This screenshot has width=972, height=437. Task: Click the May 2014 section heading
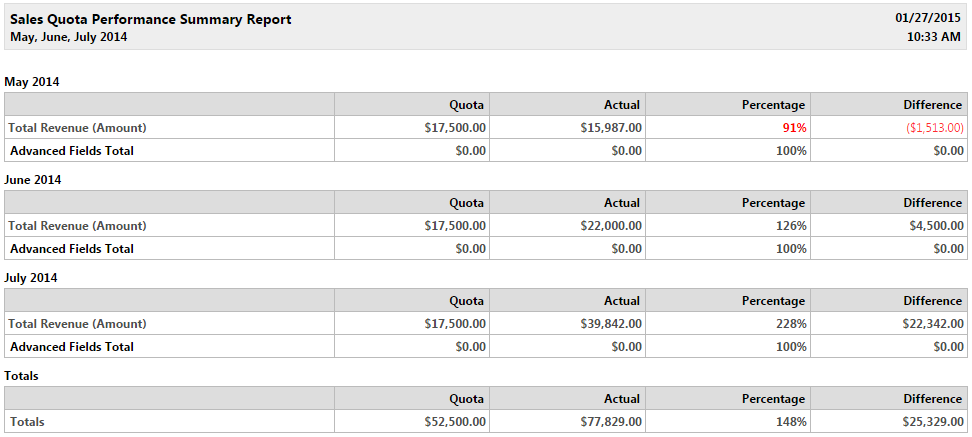tap(32, 81)
